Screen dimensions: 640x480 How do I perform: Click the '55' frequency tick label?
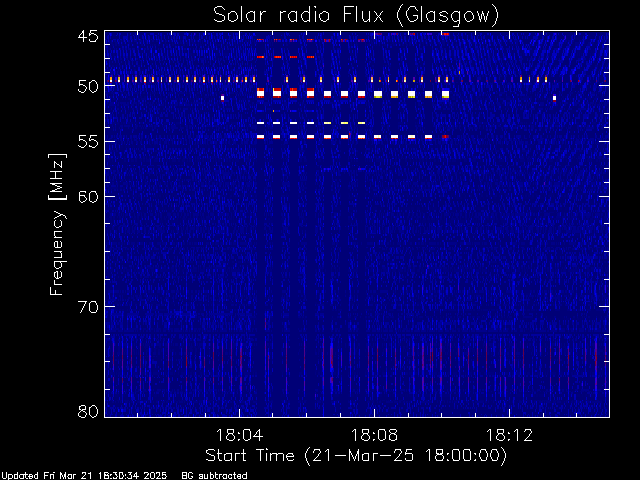88,142
